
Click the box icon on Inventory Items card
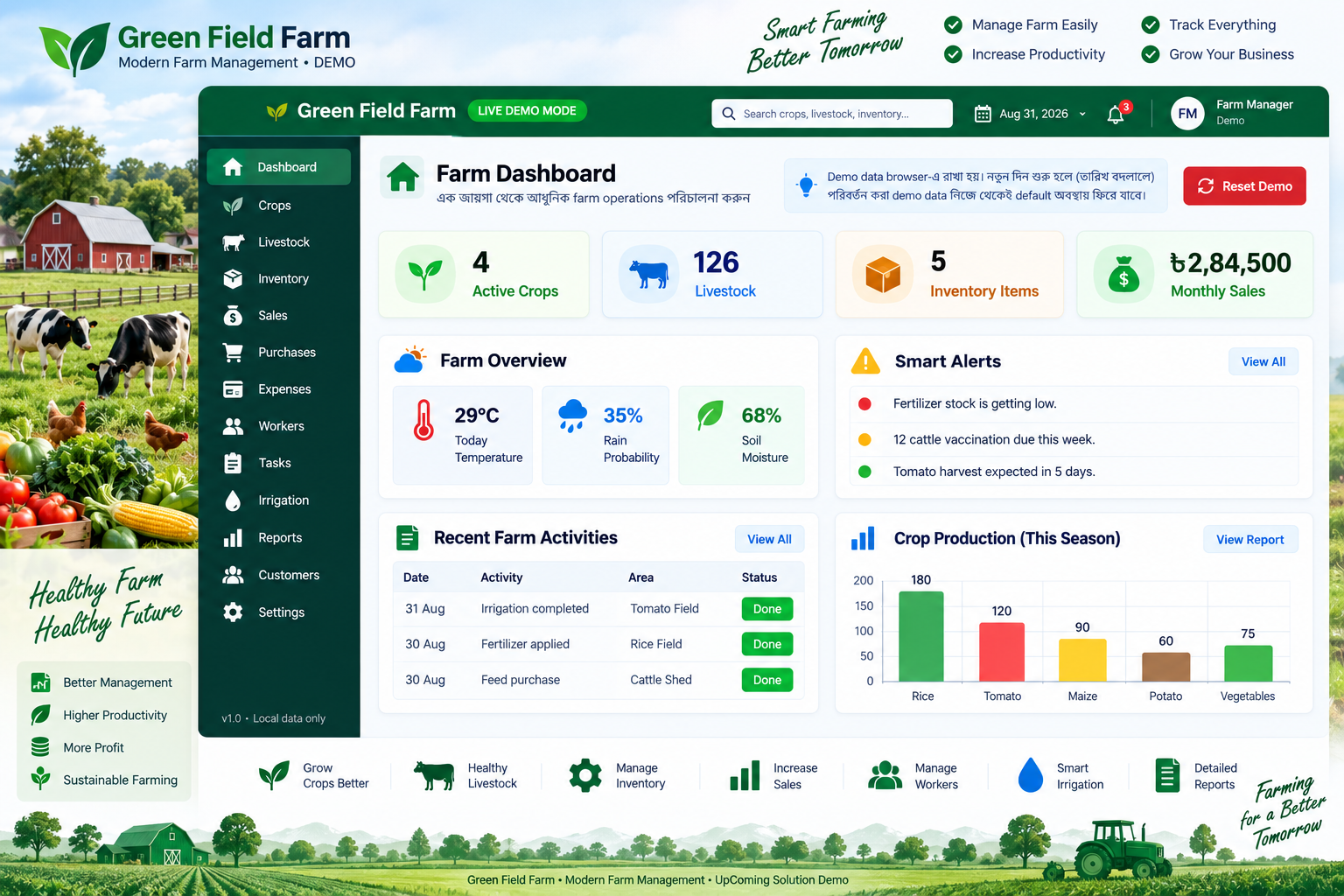[x=883, y=275]
